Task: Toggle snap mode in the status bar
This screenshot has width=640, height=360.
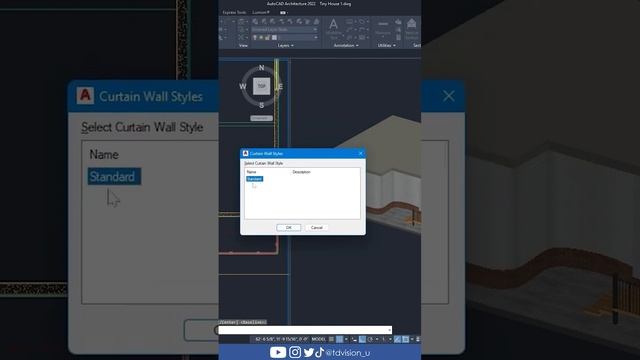Action: pos(340,339)
